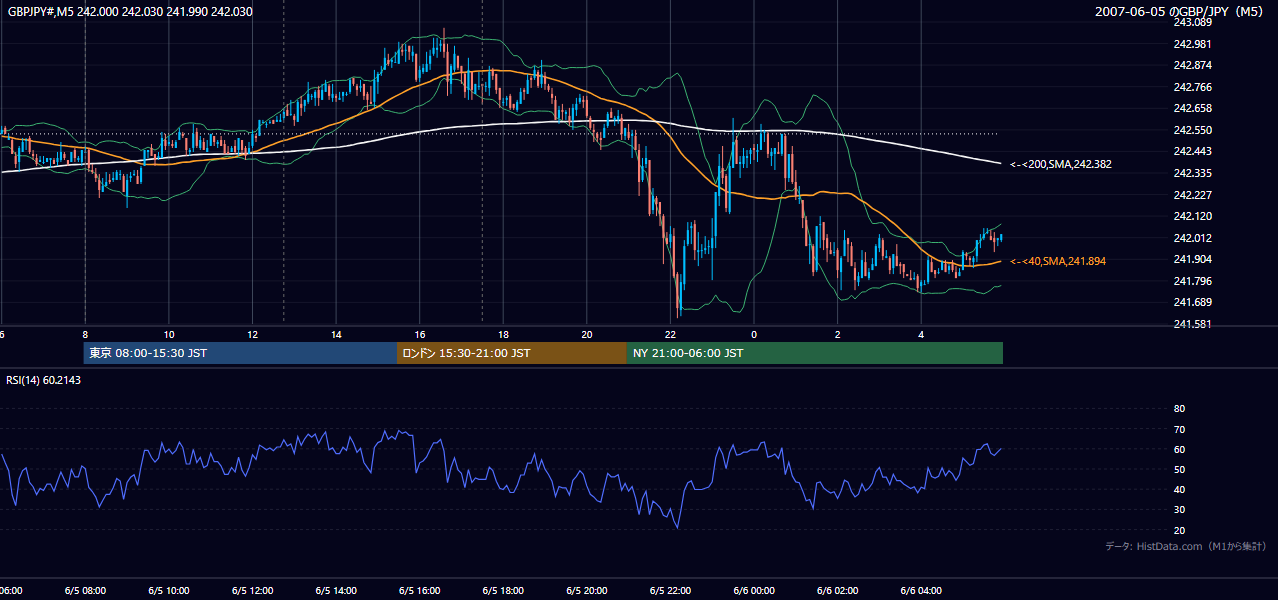
Task: Click price axis label 242.012
Action: [x=1191, y=238]
